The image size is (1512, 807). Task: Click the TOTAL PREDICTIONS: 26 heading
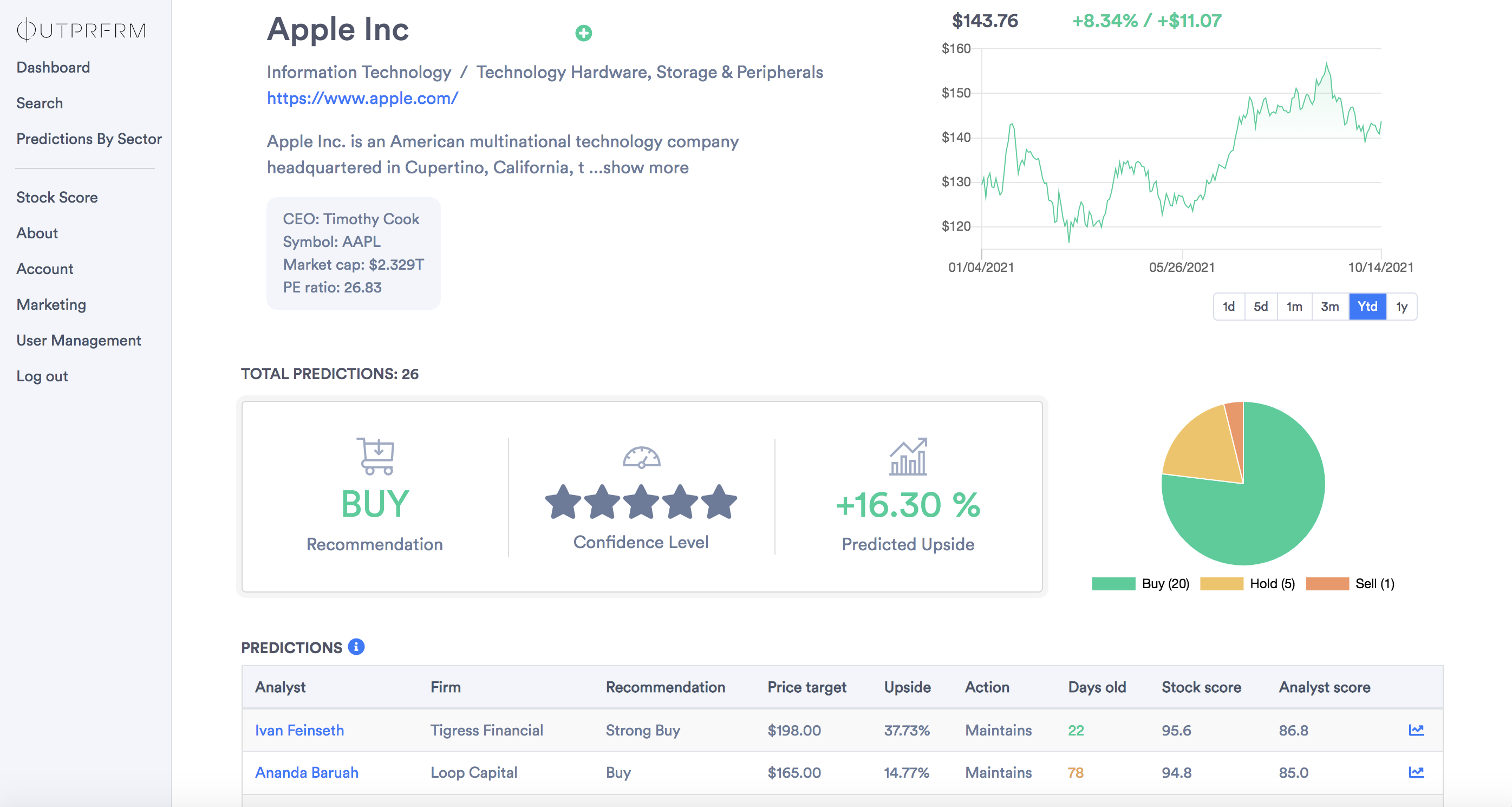tap(330, 374)
